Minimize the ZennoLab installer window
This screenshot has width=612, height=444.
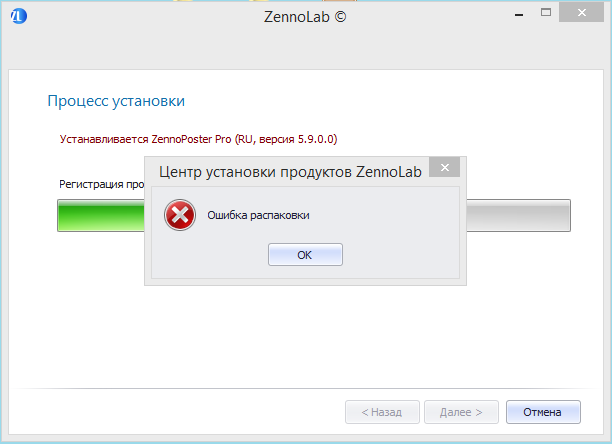click(x=519, y=14)
